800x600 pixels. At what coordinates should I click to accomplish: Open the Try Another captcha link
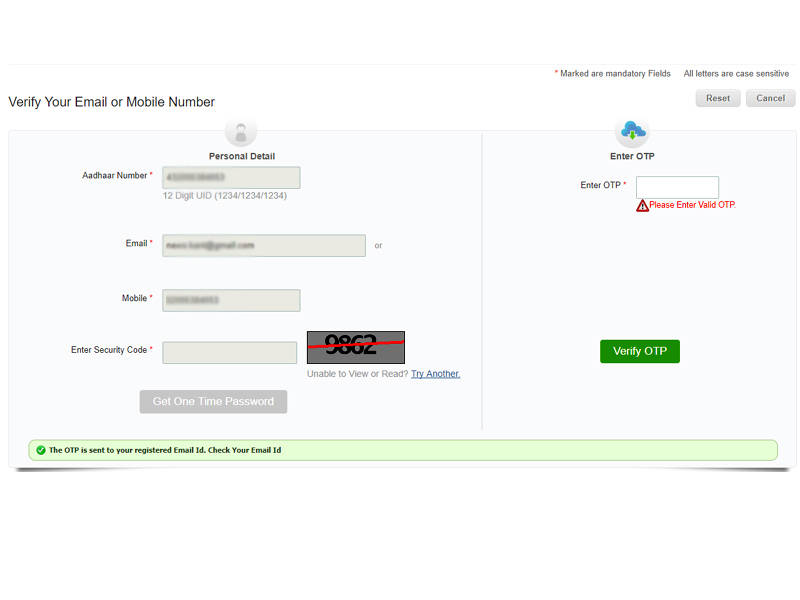click(x=435, y=374)
